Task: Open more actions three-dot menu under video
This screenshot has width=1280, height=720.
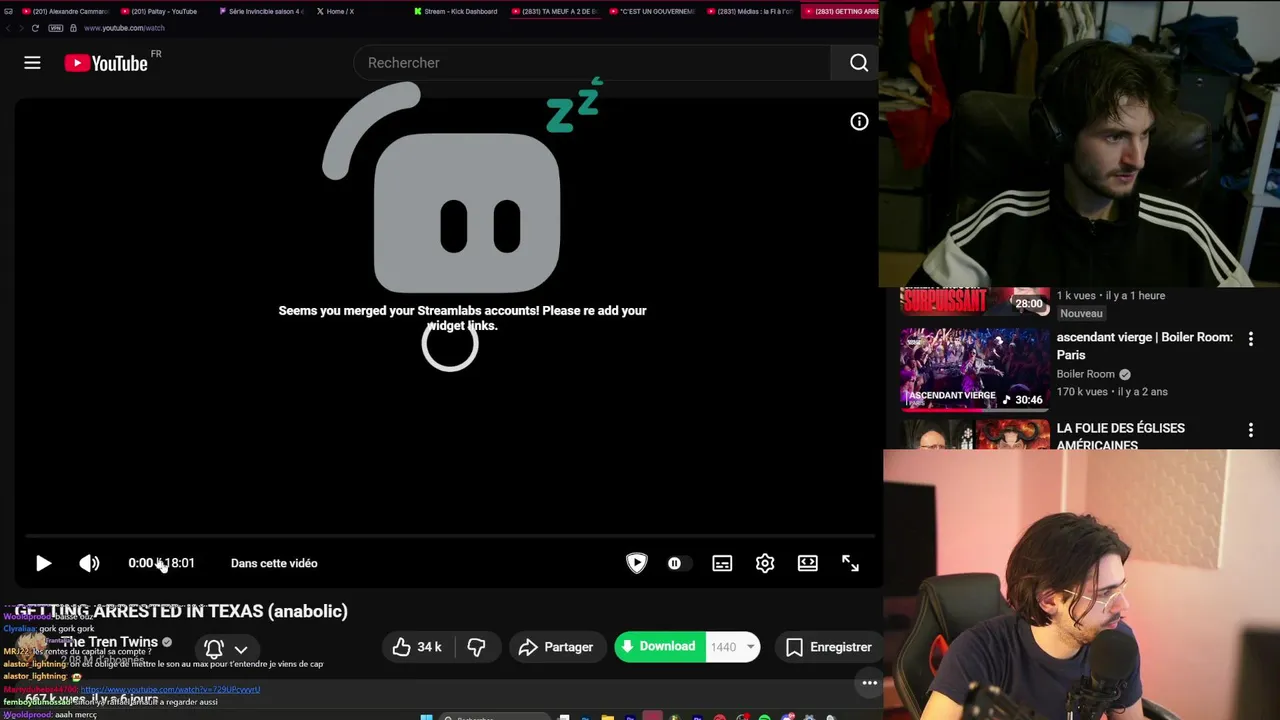Action: click(x=870, y=683)
